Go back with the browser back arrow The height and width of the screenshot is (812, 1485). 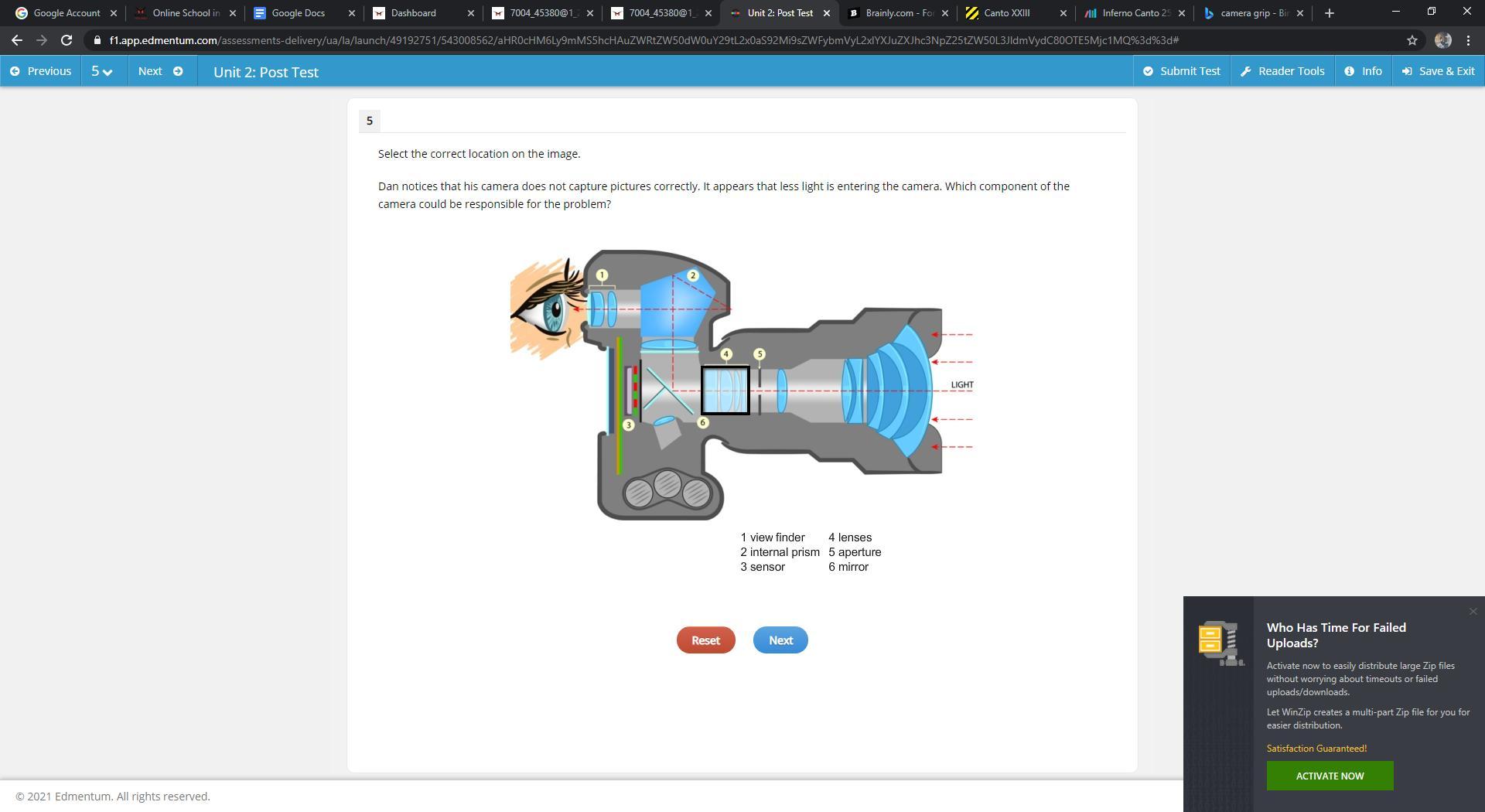(17, 40)
